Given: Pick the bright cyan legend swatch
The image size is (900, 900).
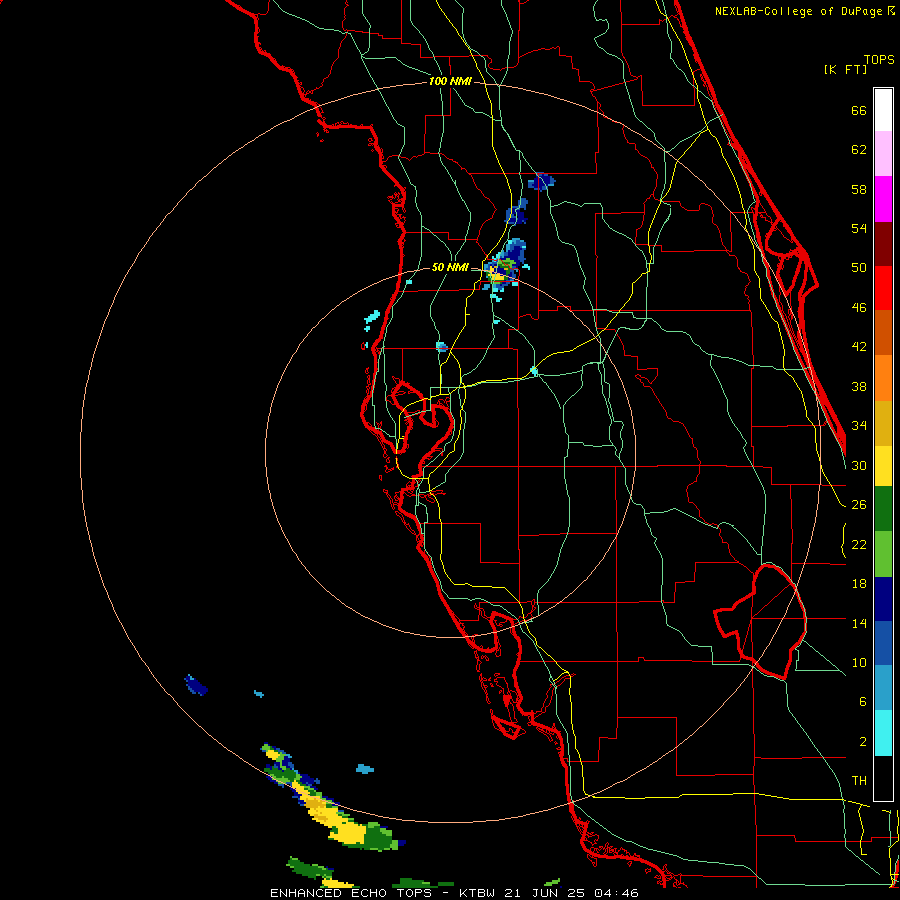Looking at the screenshot, I should click(883, 733).
